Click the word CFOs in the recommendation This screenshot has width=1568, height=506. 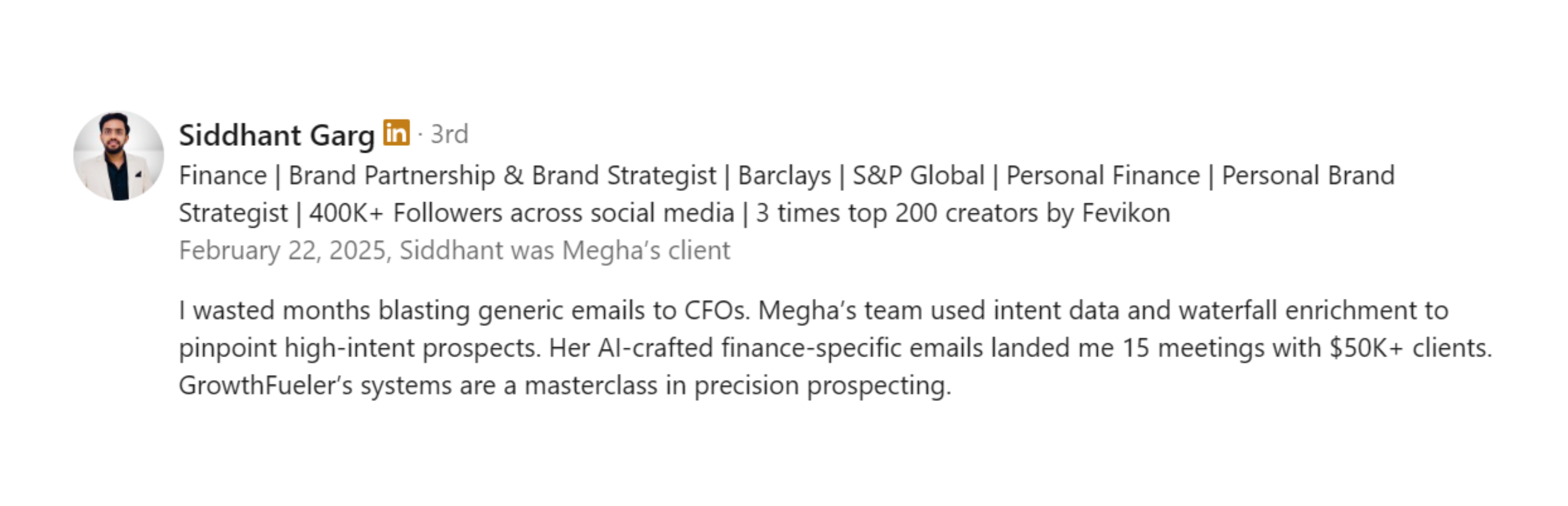pyautogui.click(x=717, y=311)
